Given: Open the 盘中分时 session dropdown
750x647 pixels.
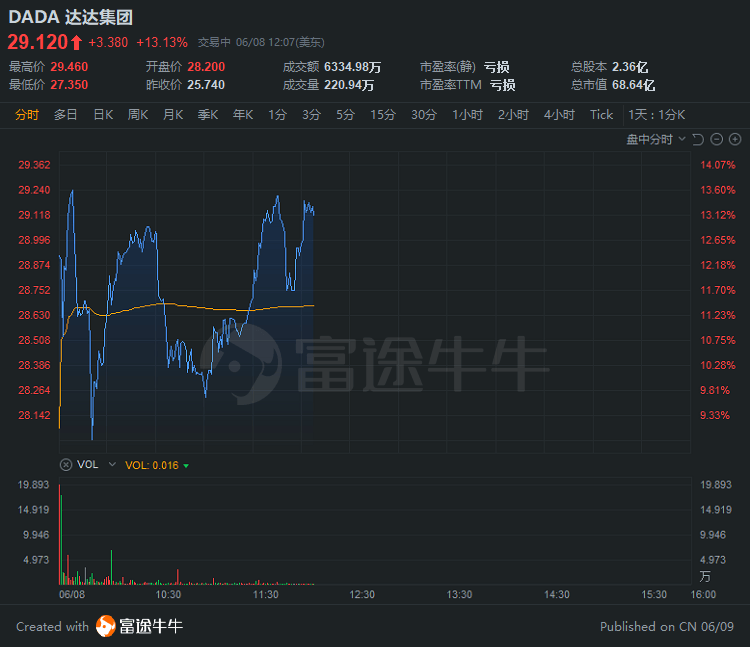Looking at the screenshot, I should [656, 139].
